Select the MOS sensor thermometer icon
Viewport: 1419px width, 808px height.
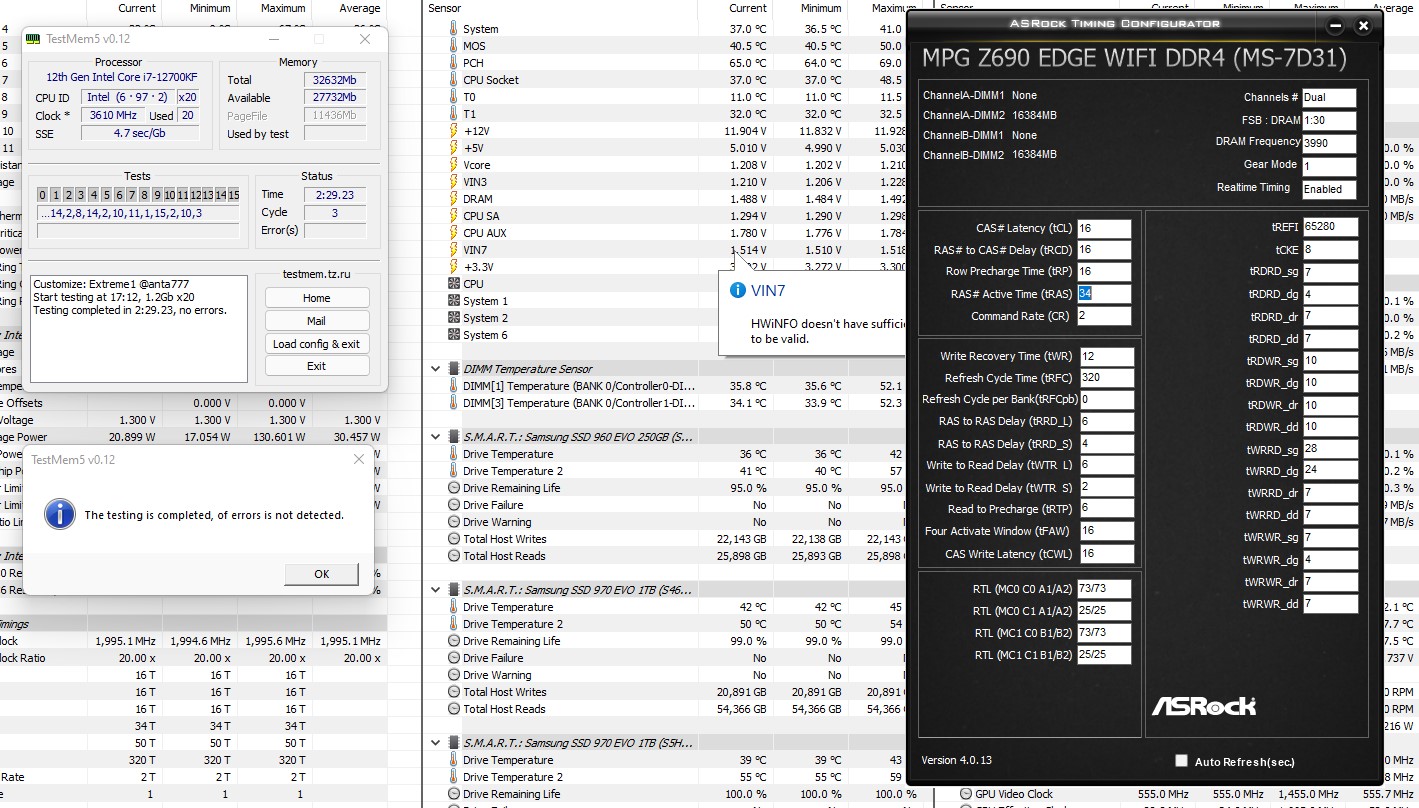coord(453,46)
